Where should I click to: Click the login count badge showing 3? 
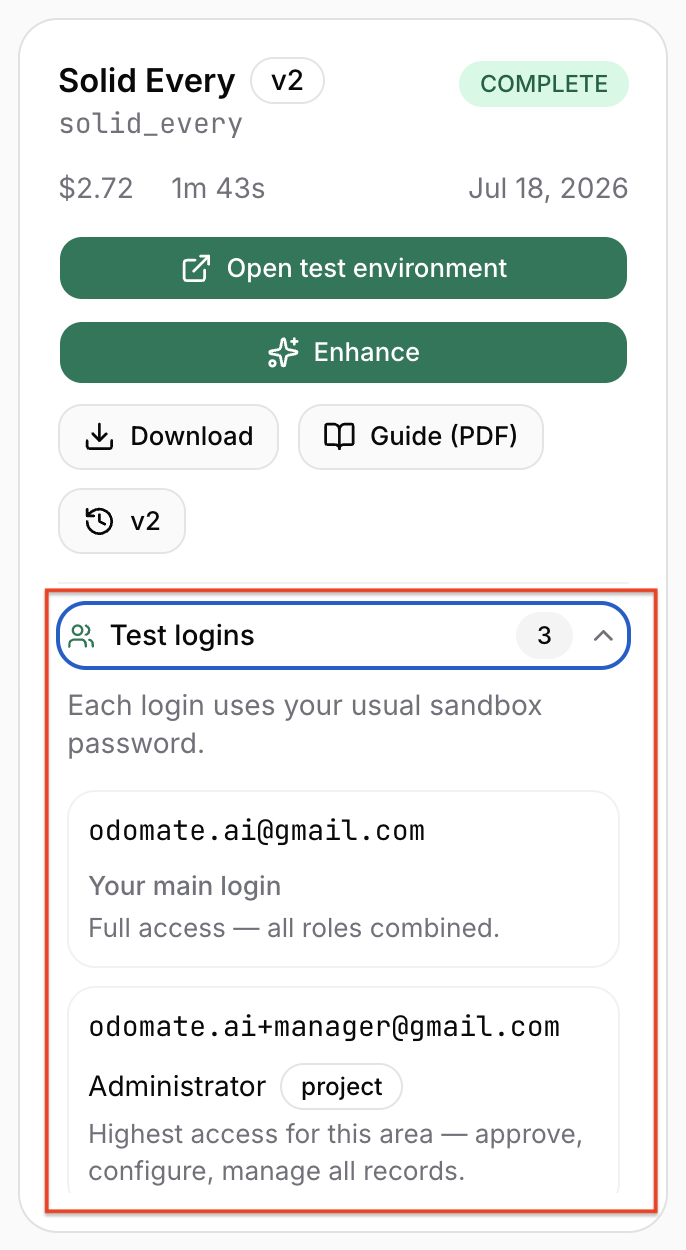tap(544, 635)
